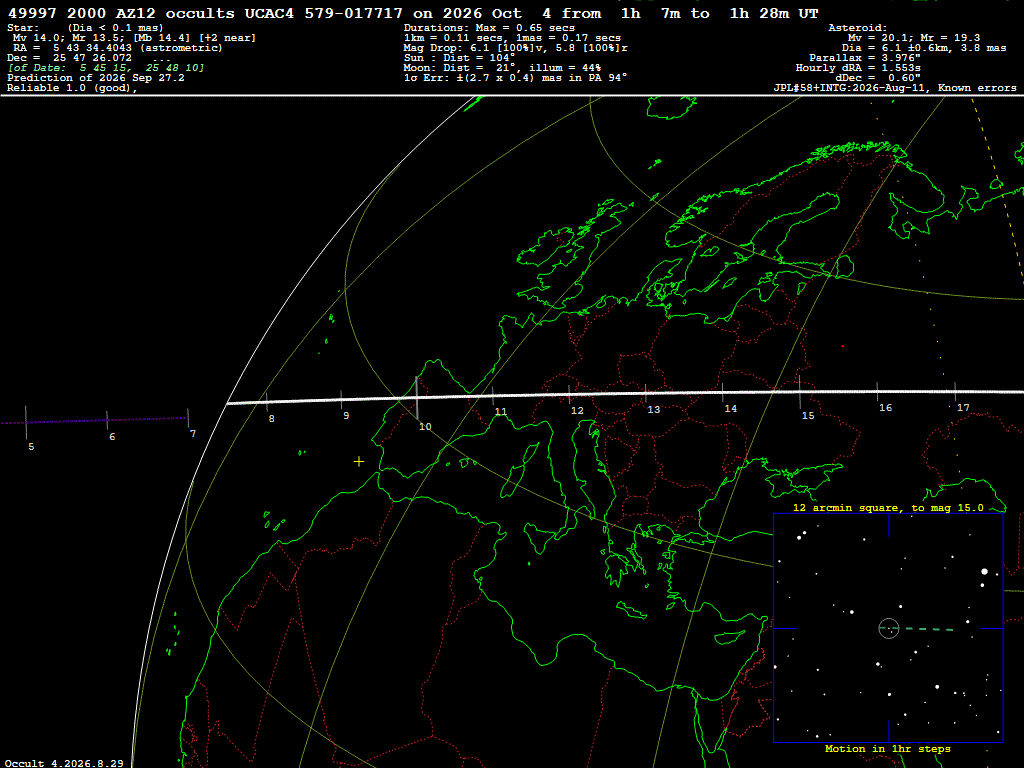Viewport: 1024px width, 768px height.
Task: Click the 'Mag Drop' line in the durations block
Action: tap(516, 48)
